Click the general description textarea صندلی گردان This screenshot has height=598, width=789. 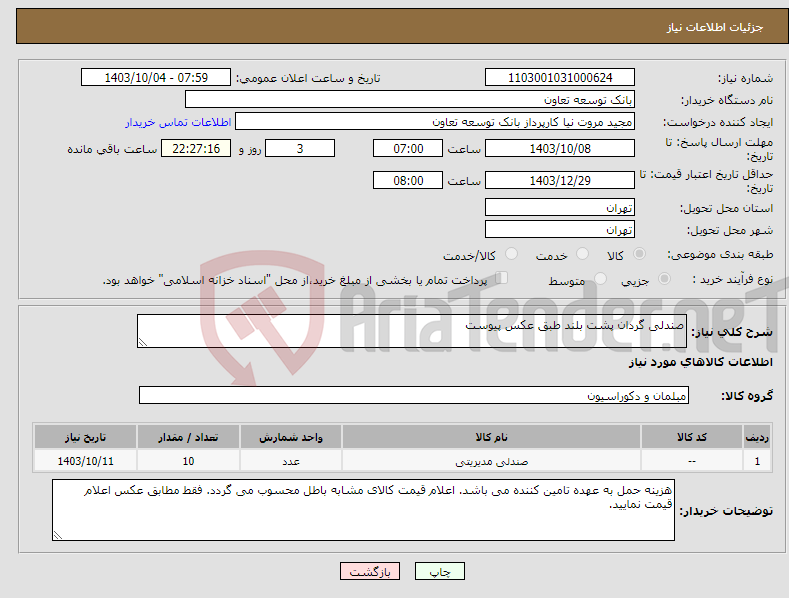tap(412, 331)
